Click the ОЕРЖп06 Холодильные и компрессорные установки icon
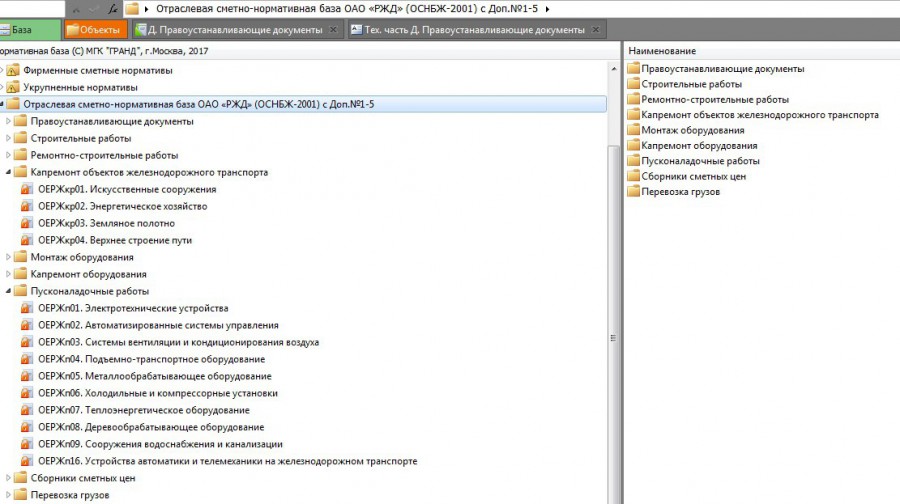Screen dimensions: 900x504 [27, 393]
